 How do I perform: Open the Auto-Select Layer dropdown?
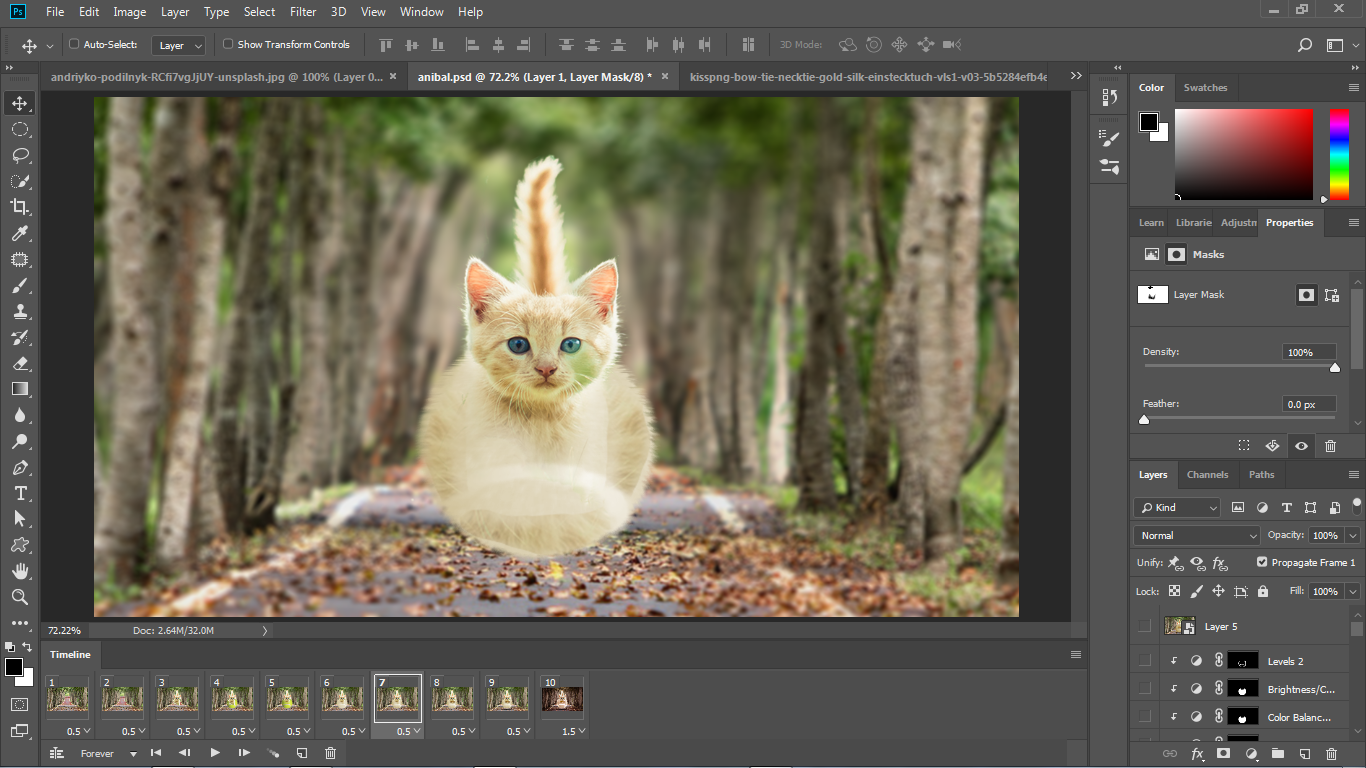pyautogui.click(x=179, y=45)
